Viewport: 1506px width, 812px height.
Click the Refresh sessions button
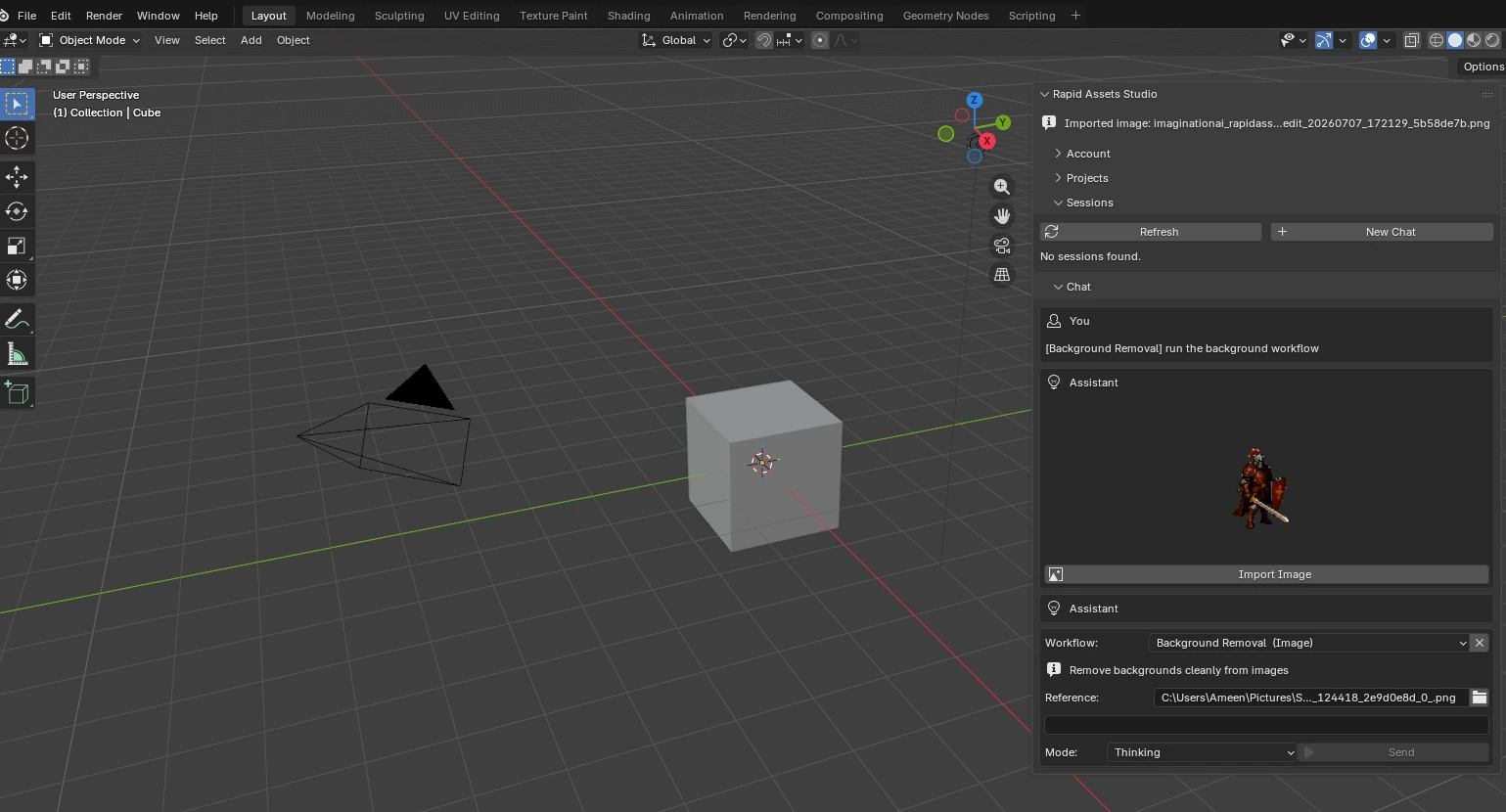[1151, 232]
